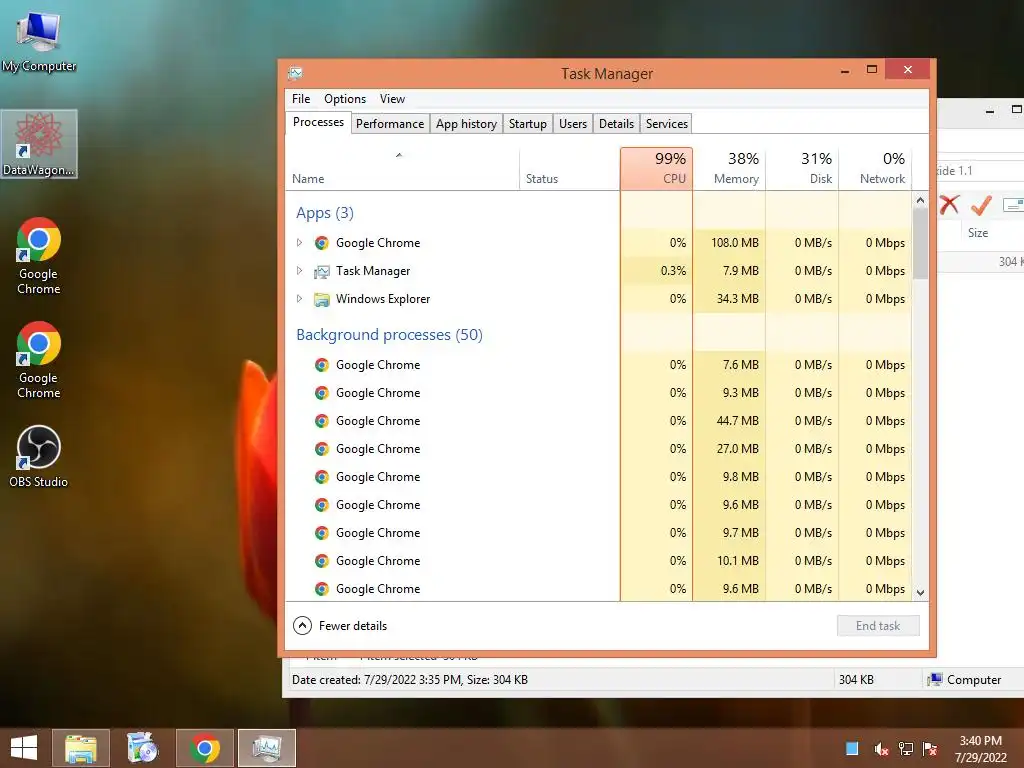Open the network tray icon
Viewport: 1024px width, 768px height.
(x=906, y=749)
